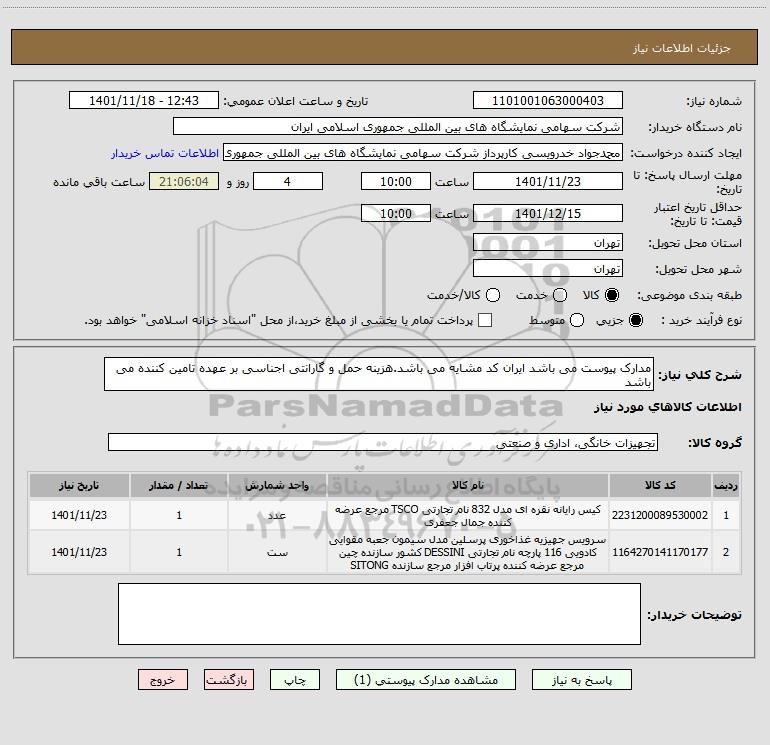
Task: Click the TSCO computer case product name
Action: 468,516
